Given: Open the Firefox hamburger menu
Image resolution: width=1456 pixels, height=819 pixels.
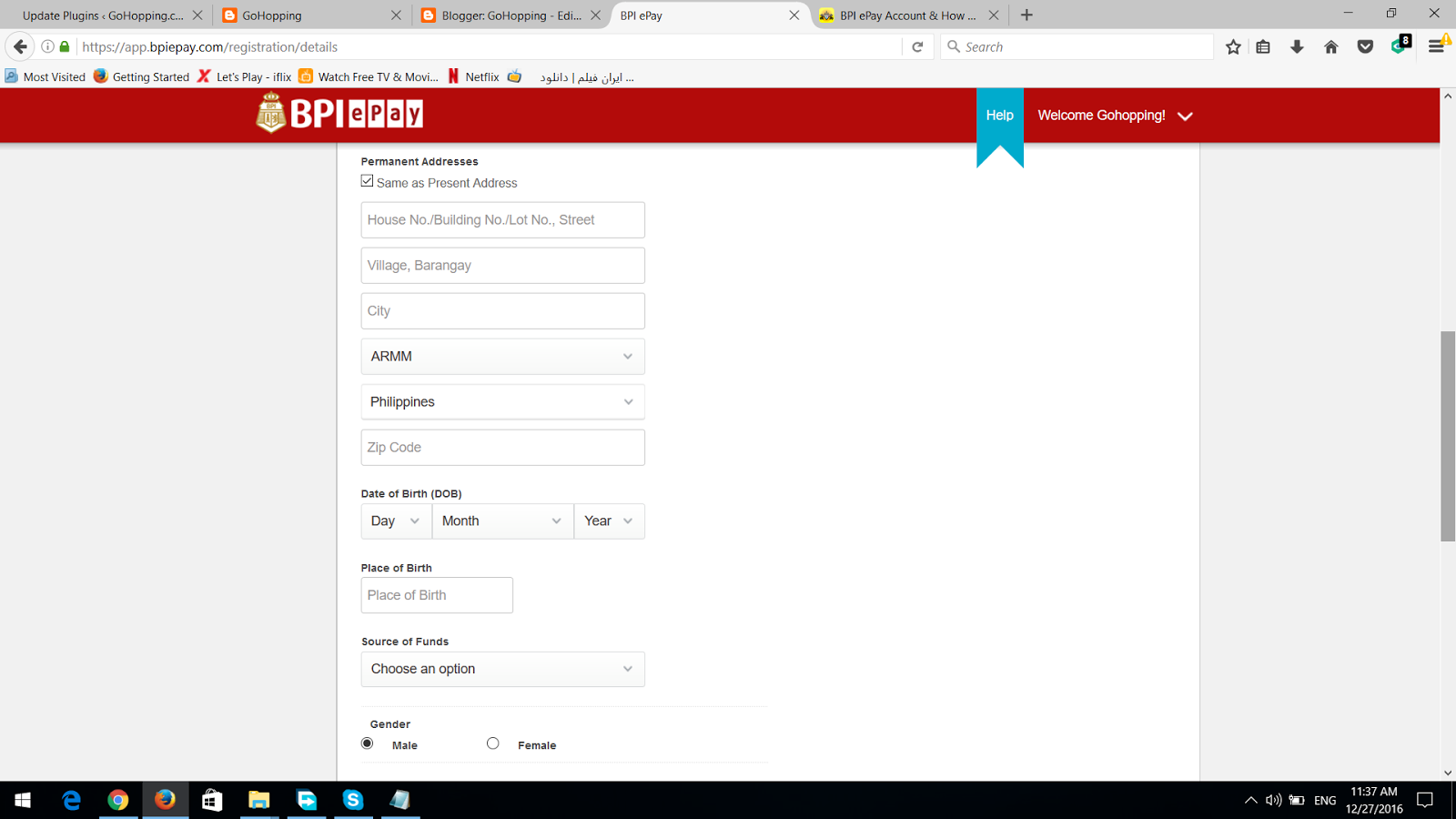Looking at the screenshot, I should tap(1438, 46).
